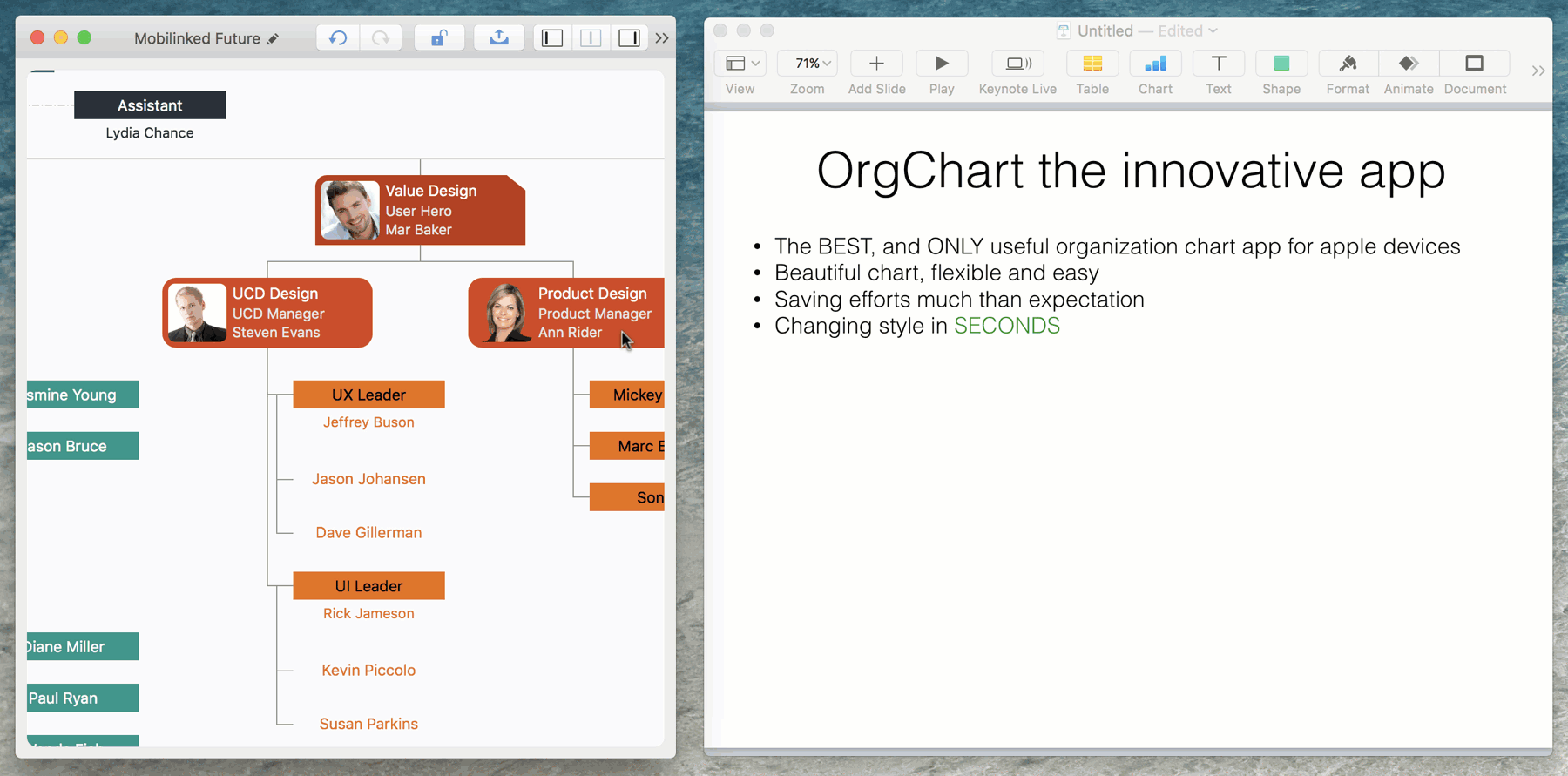Click the undo arrow in OrgChart toolbar
Screen dimensions: 1568x776
point(338,37)
